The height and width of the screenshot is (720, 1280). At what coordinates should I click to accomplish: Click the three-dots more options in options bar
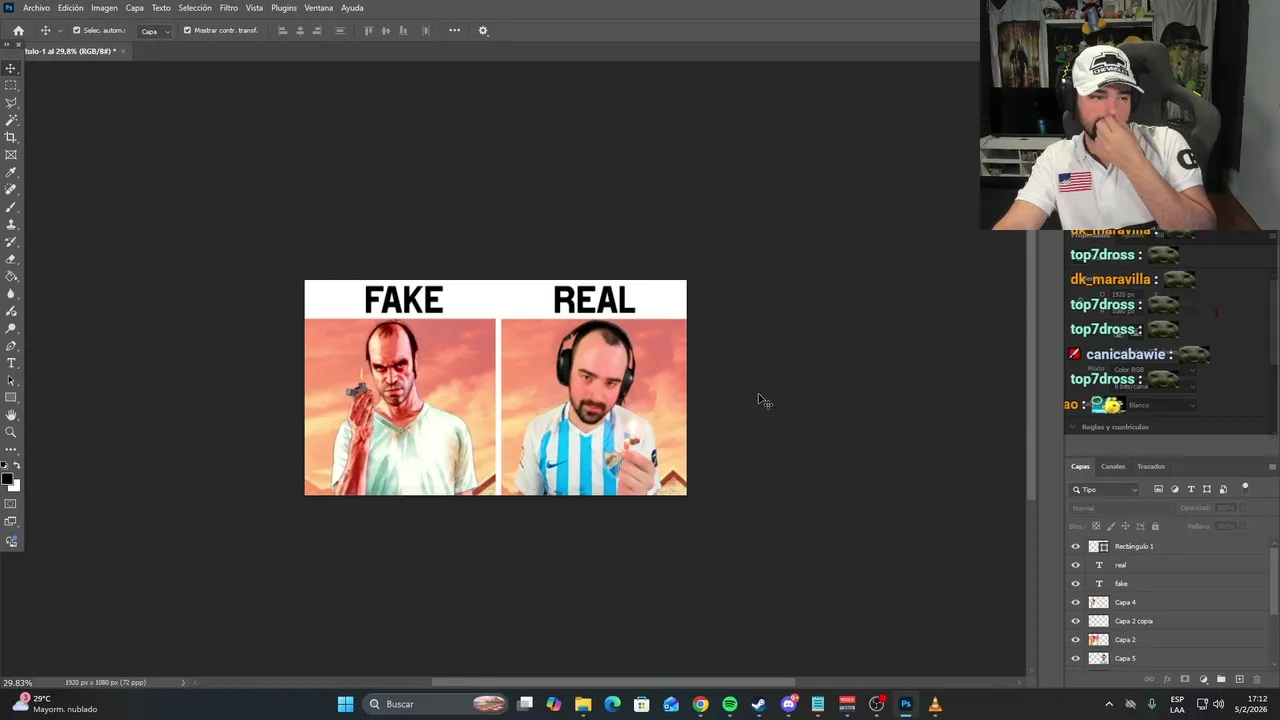454,30
